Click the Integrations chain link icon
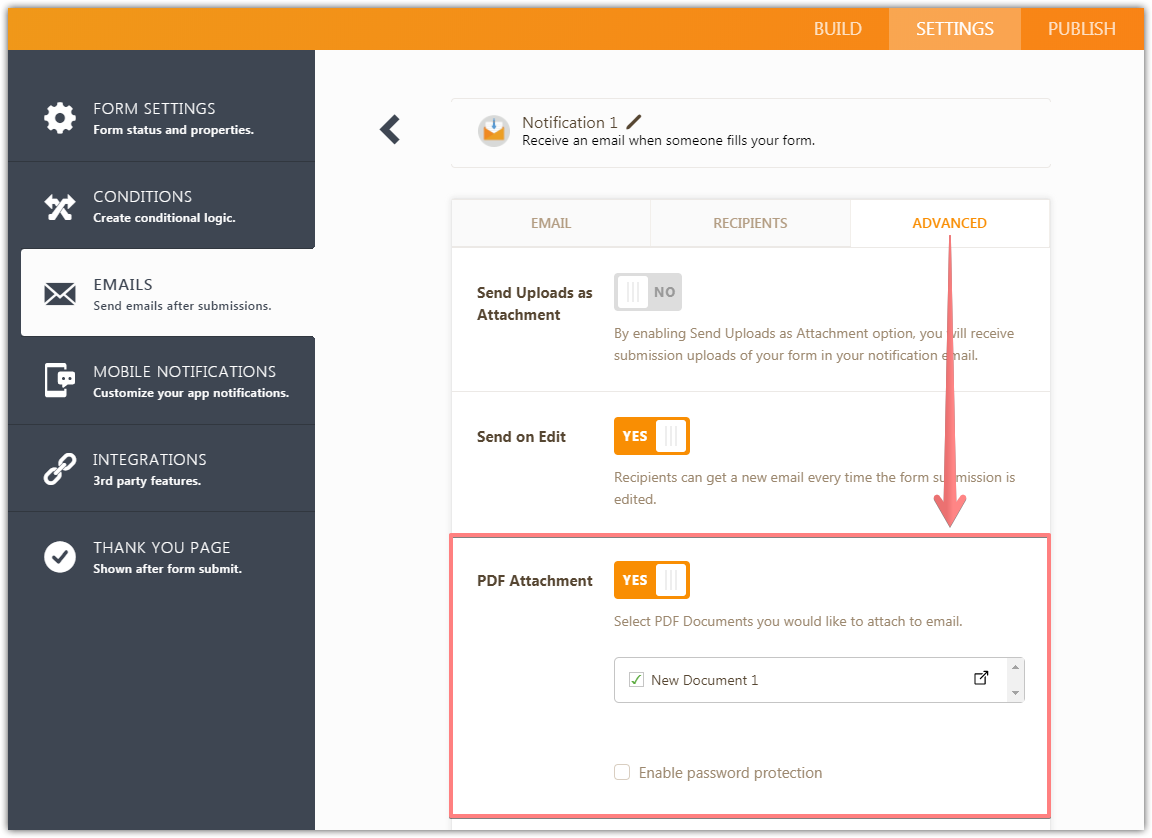This screenshot has height=838, width=1152. [60, 468]
